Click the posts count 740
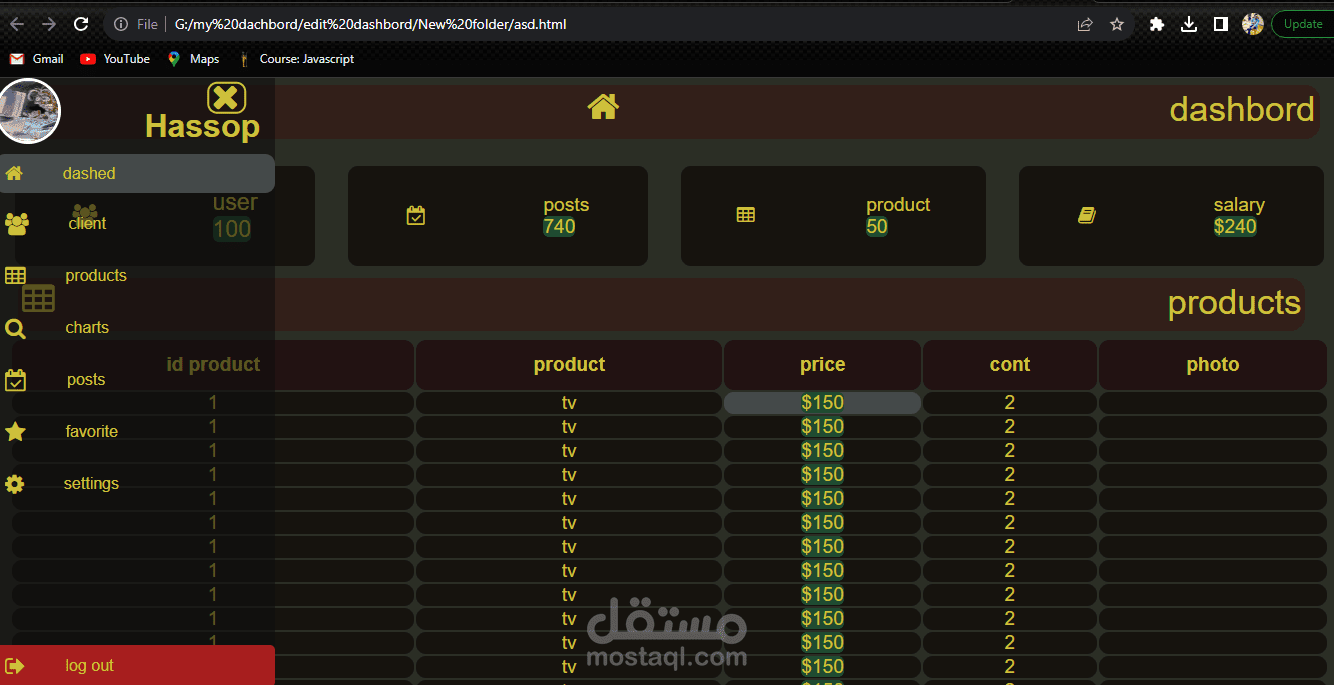This screenshot has height=685, width=1334. click(x=559, y=227)
